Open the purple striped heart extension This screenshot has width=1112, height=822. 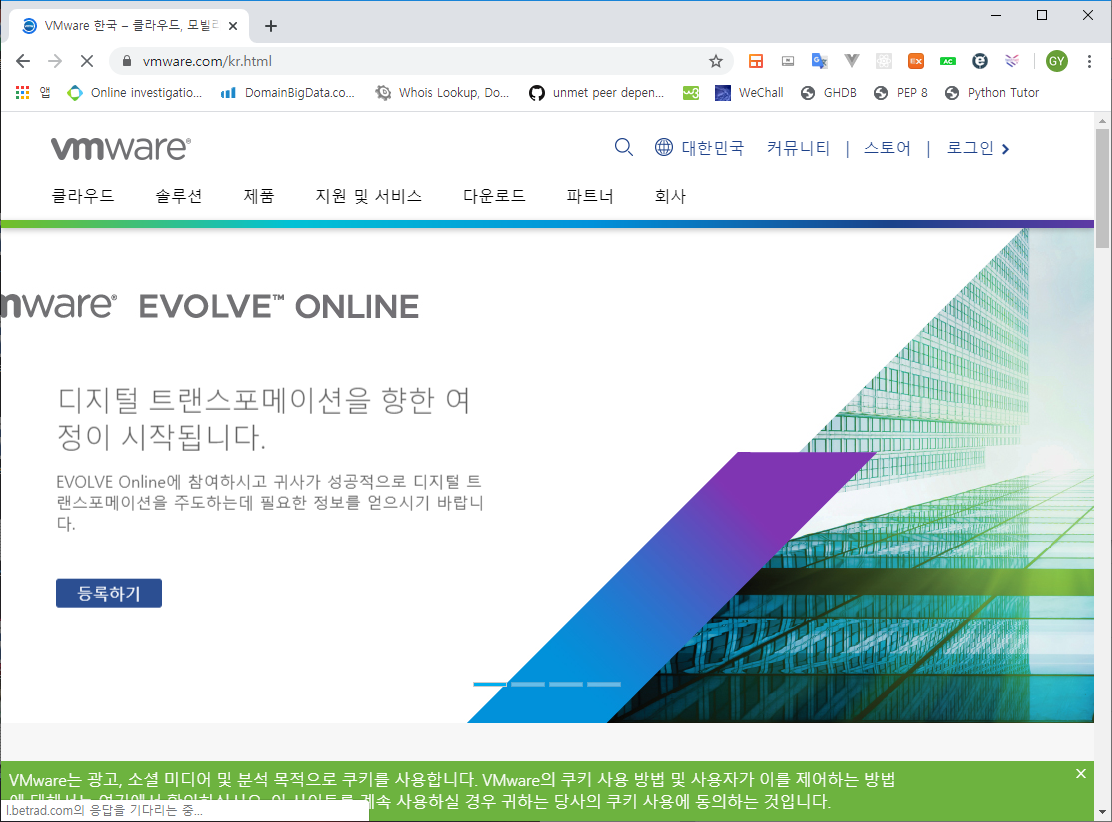pyautogui.click(x=1012, y=61)
